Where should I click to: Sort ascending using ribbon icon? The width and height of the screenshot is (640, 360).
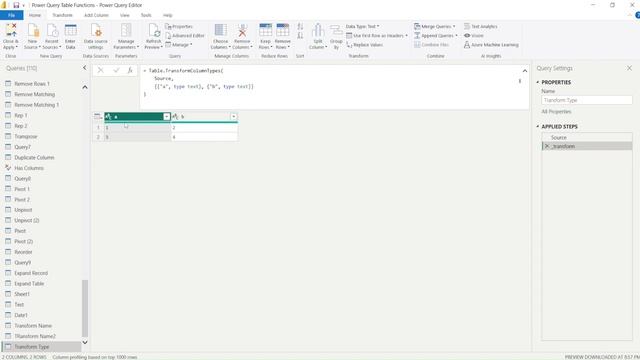(300, 27)
